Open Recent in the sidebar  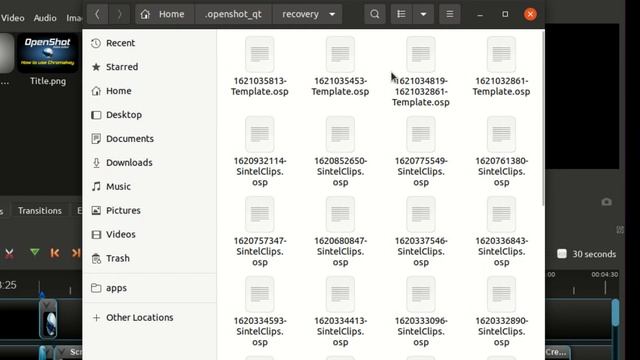pos(149,43)
